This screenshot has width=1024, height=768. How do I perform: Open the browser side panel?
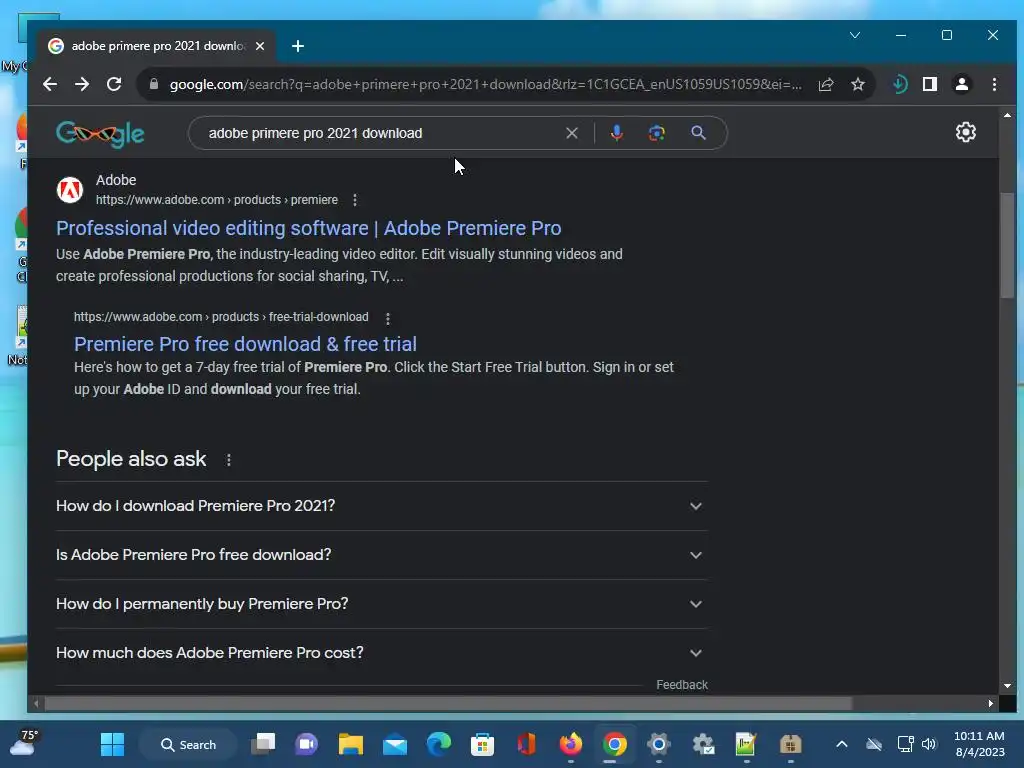930,84
